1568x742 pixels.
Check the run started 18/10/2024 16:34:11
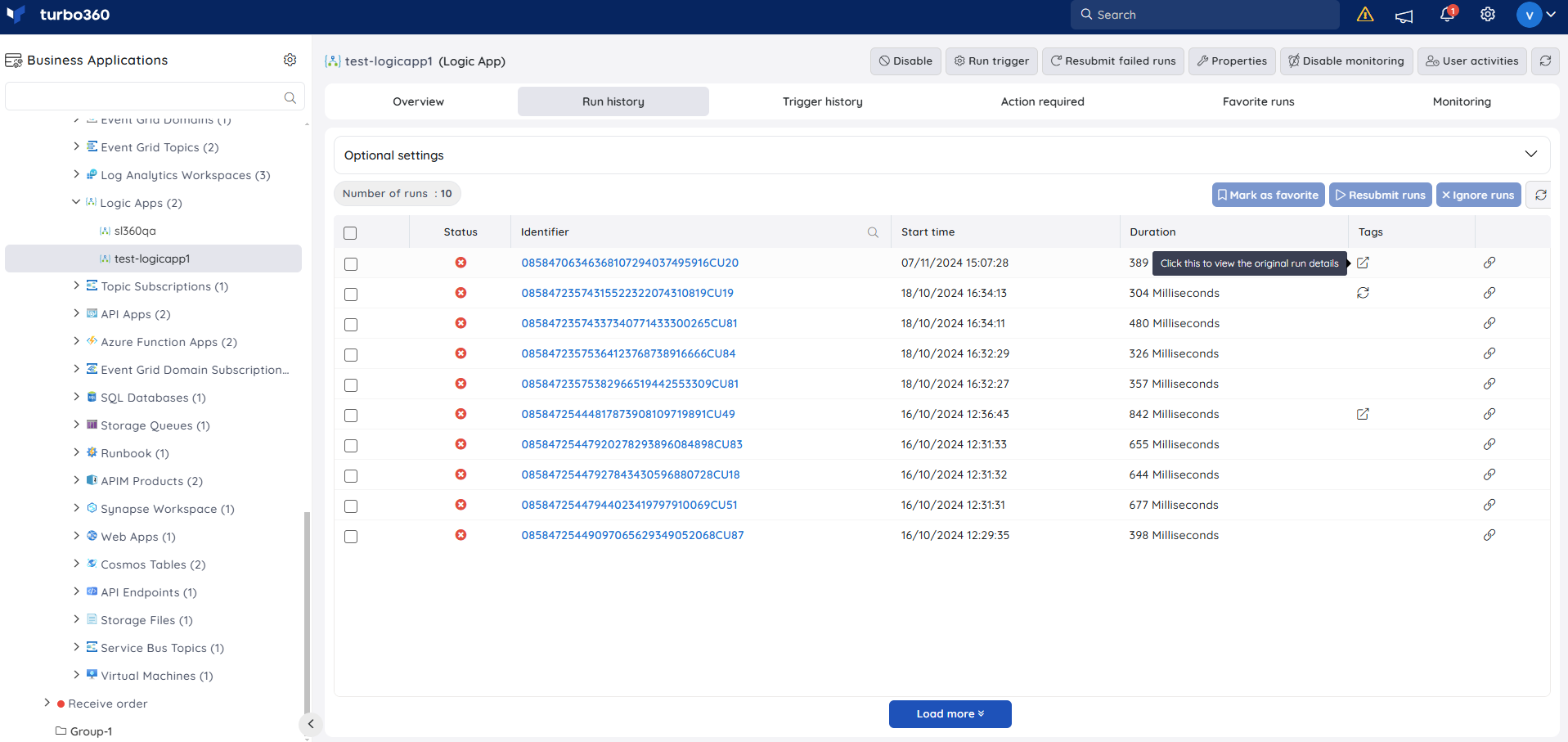pos(351,325)
